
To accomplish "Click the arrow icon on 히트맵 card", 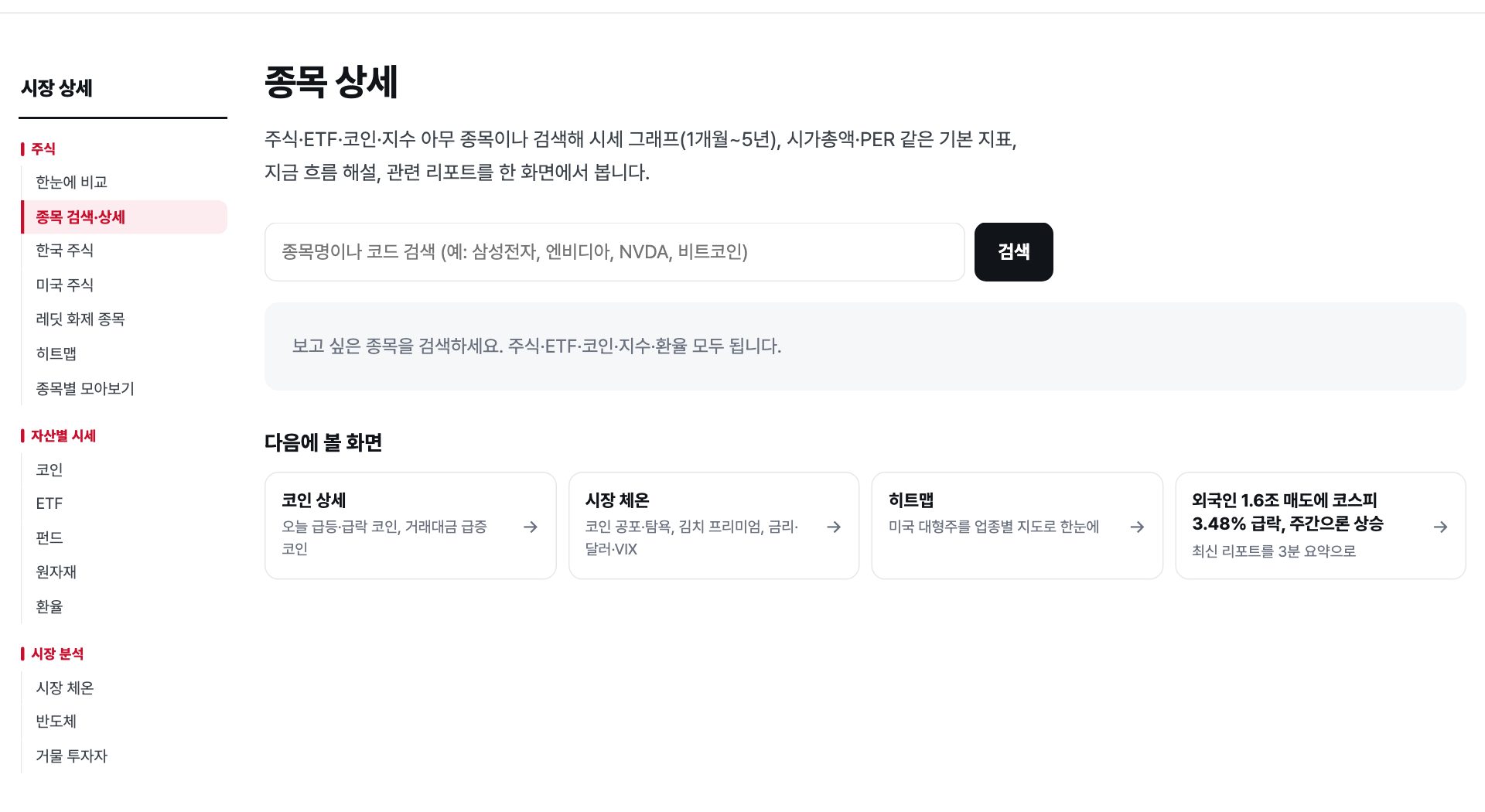I will pos(1137,527).
